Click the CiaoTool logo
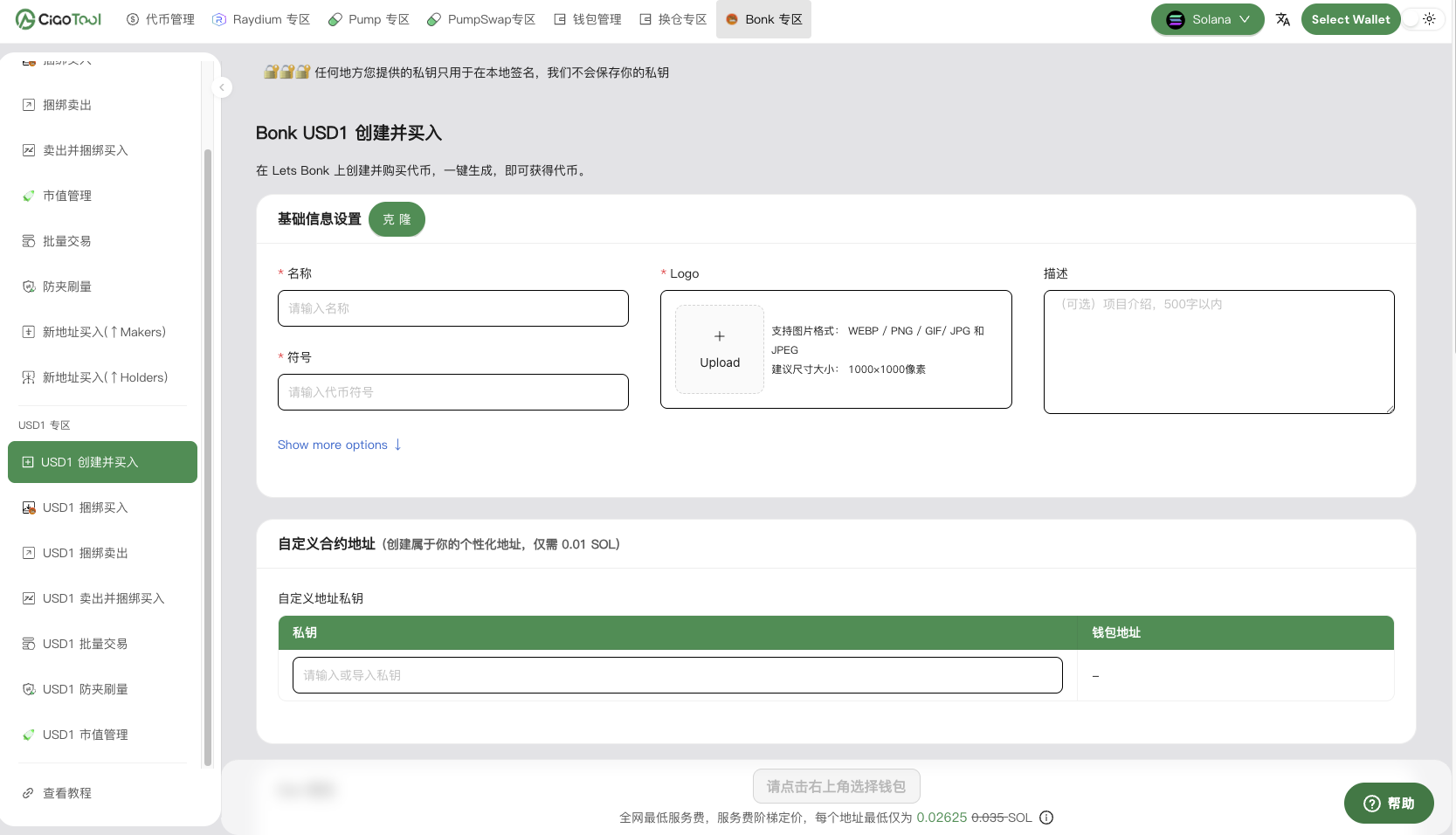 click(59, 19)
